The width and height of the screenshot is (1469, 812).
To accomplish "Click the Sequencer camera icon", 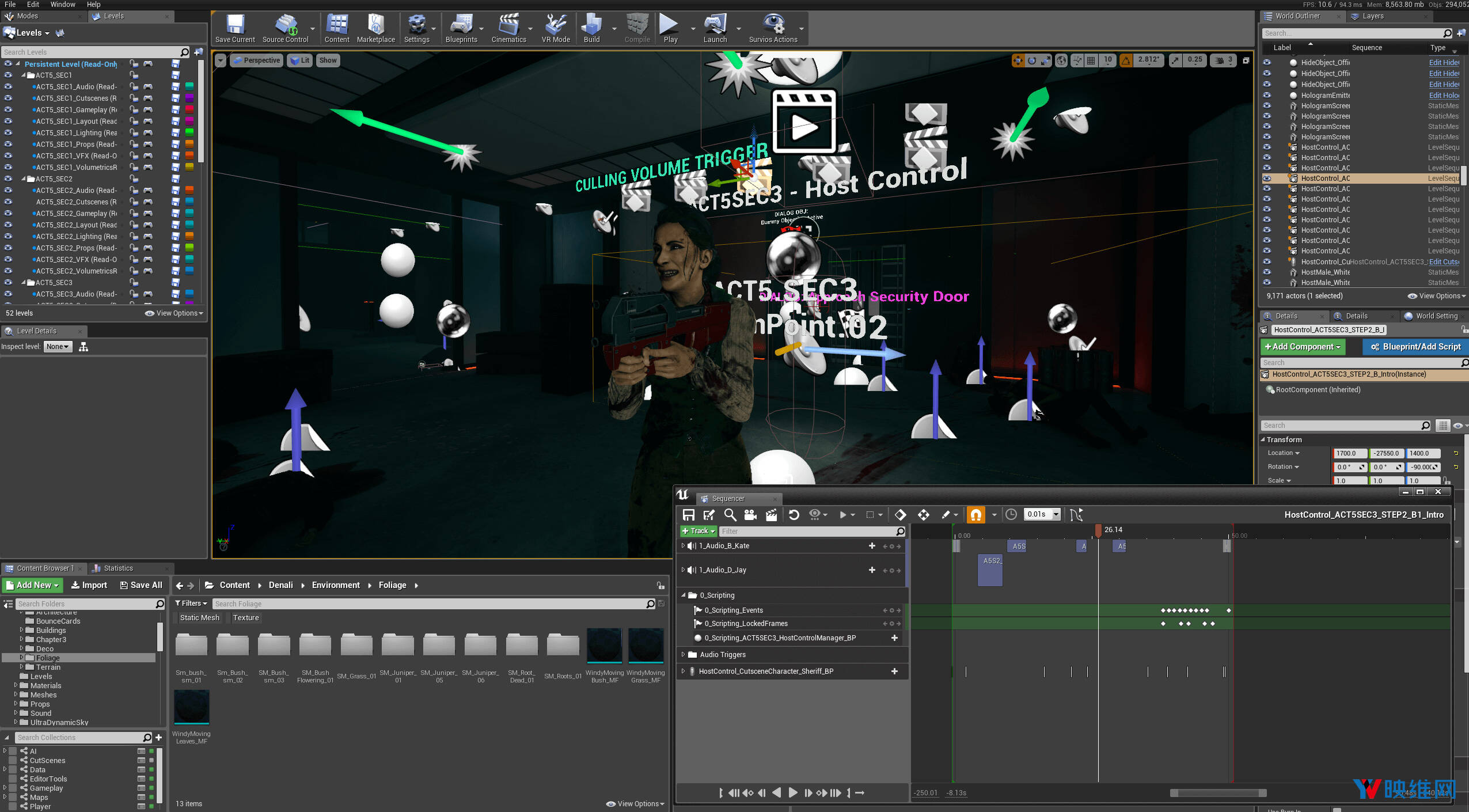I will click(750, 515).
